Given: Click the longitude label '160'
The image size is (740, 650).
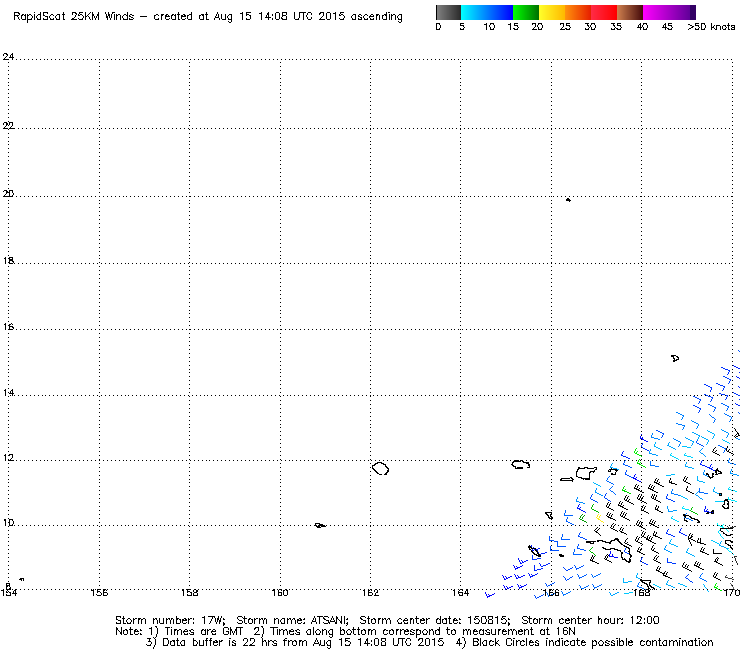Looking at the screenshot, I should coord(280,592).
